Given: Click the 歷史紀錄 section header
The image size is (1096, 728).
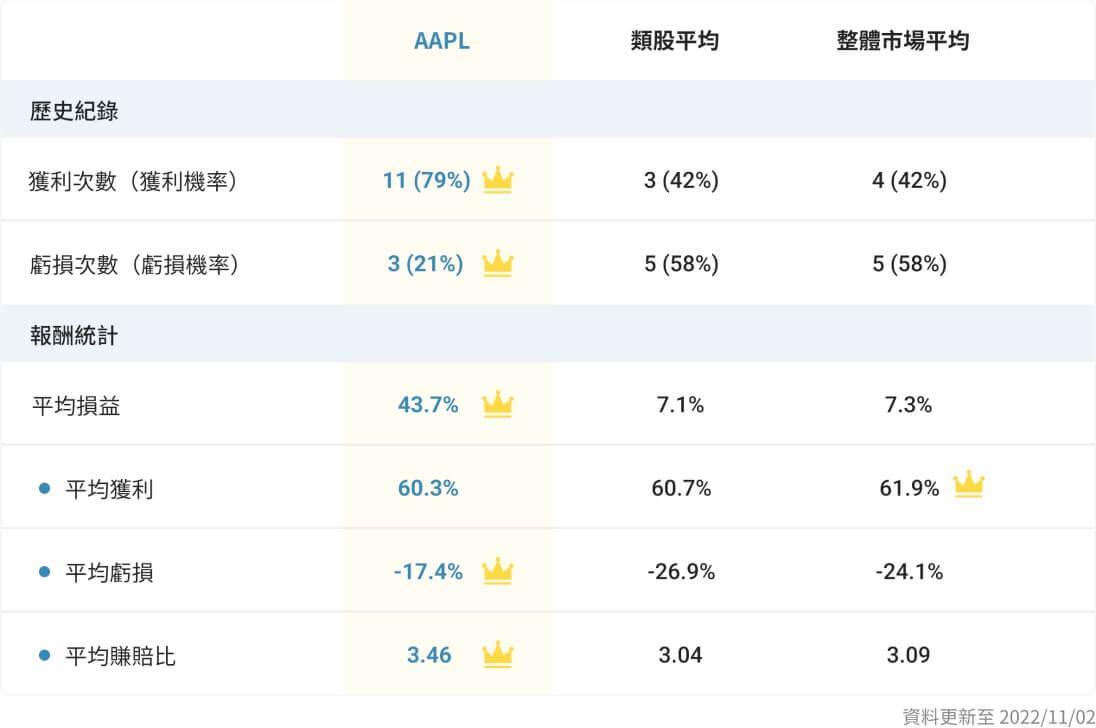Looking at the screenshot, I should pyautogui.click(x=74, y=111).
